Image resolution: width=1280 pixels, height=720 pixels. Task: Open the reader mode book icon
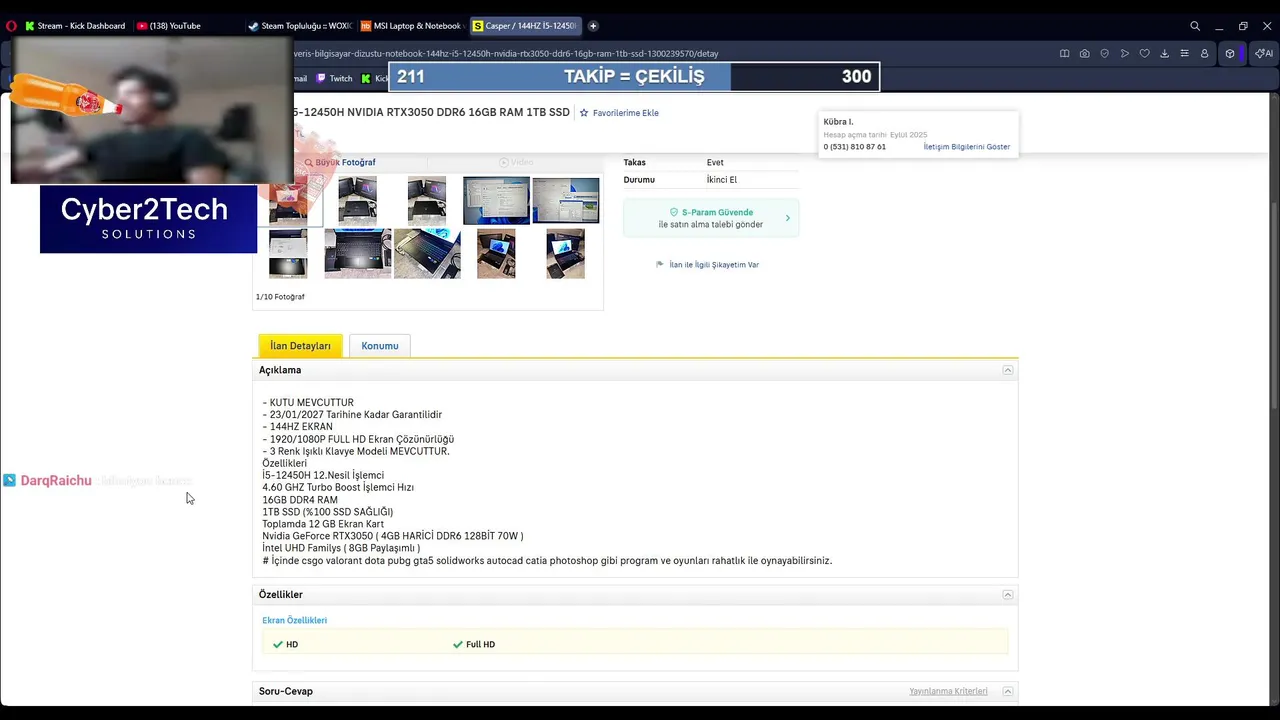pos(1065,53)
